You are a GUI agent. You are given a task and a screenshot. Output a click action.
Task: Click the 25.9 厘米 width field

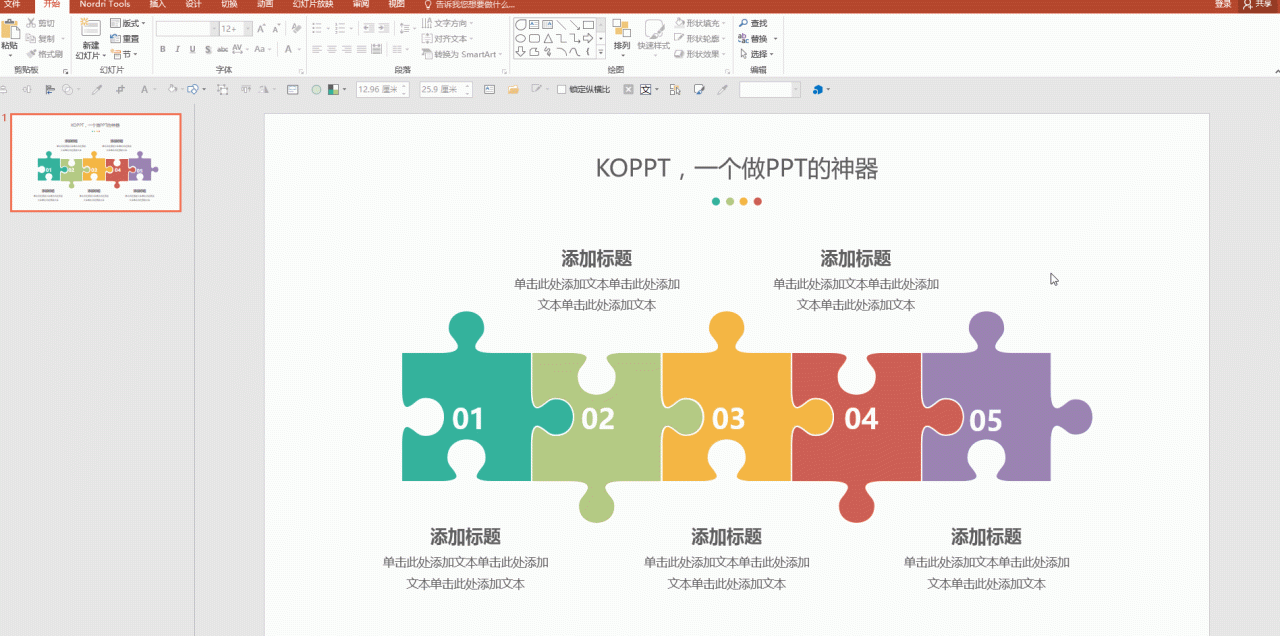pos(445,89)
